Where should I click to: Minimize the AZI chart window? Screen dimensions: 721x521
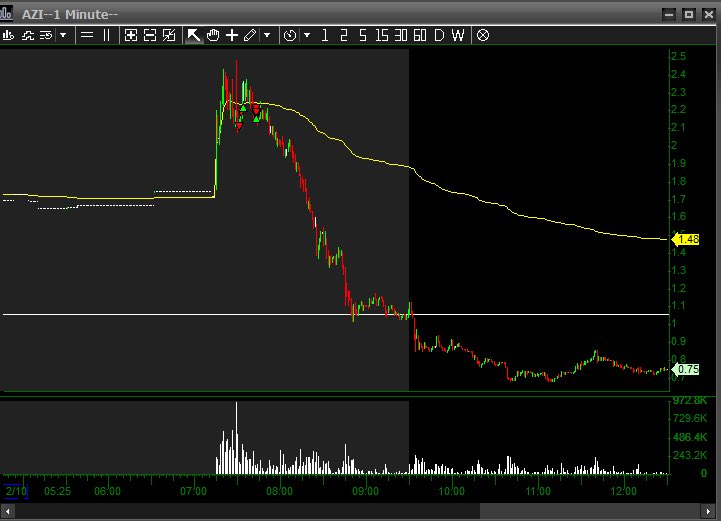click(669, 14)
